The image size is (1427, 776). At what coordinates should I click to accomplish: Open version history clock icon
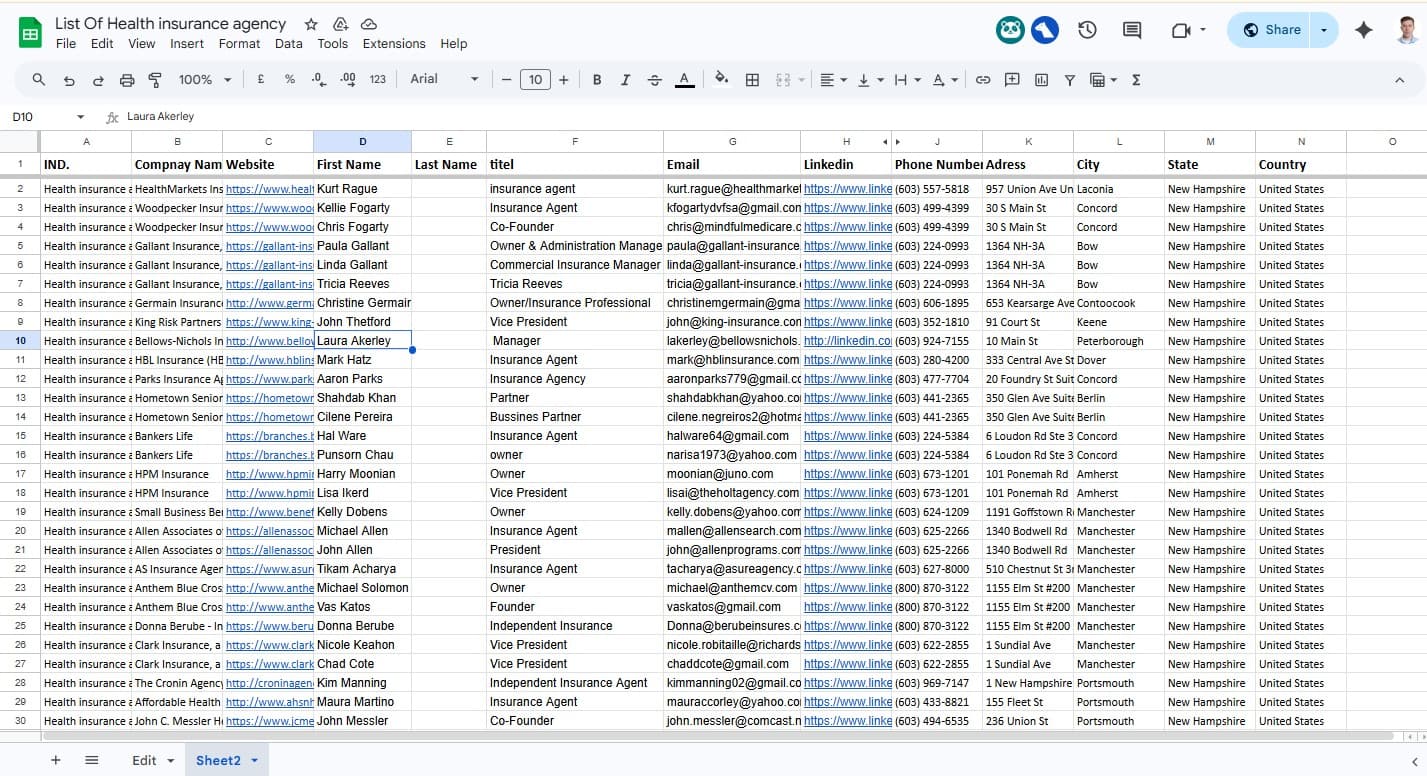coord(1088,30)
